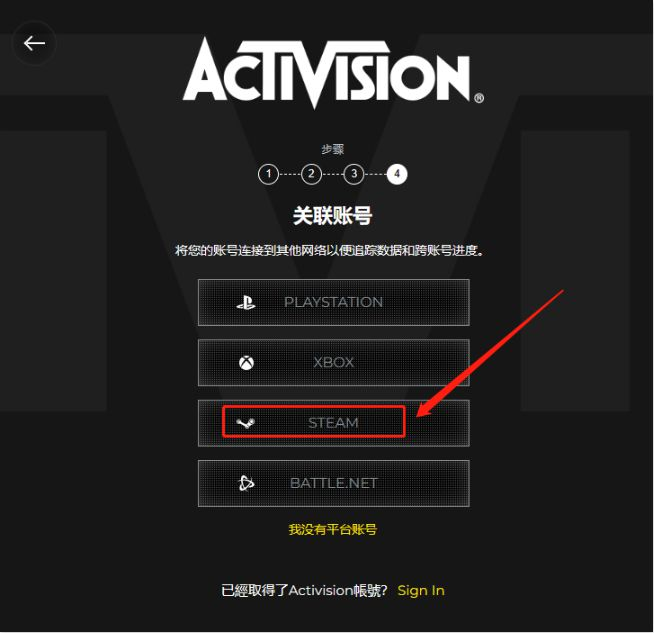This screenshot has height=633, width=654.
Task: Click the 关联账号 heading
Action: point(332,216)
